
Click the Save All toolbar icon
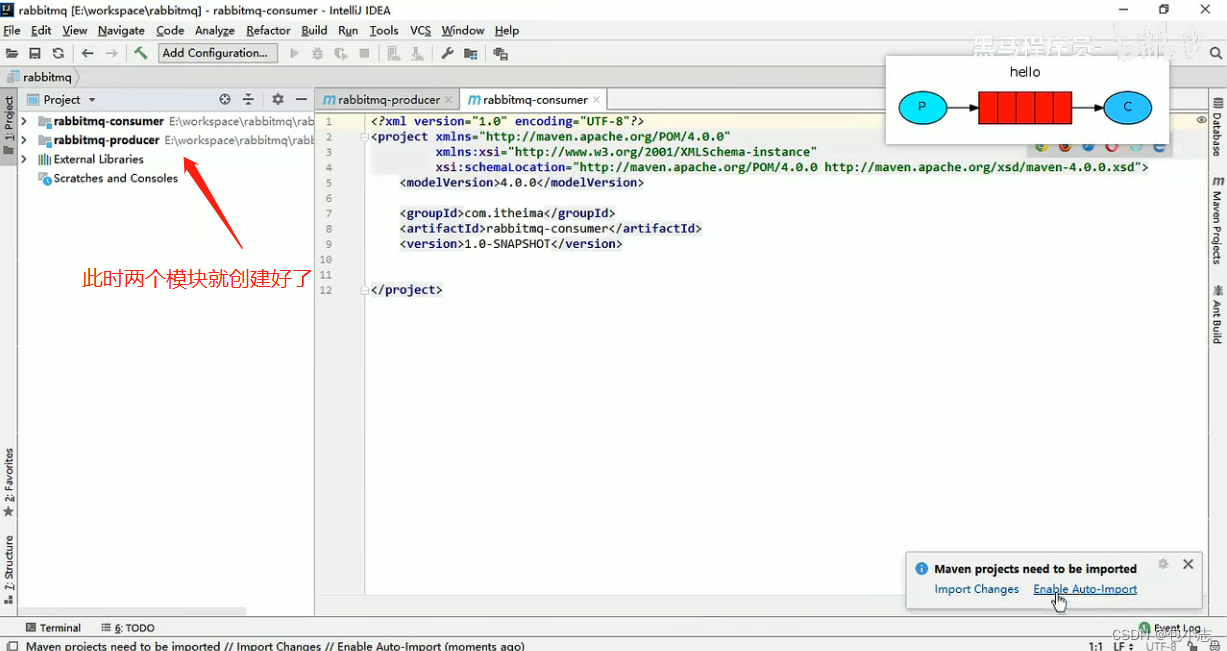point(35,54)
